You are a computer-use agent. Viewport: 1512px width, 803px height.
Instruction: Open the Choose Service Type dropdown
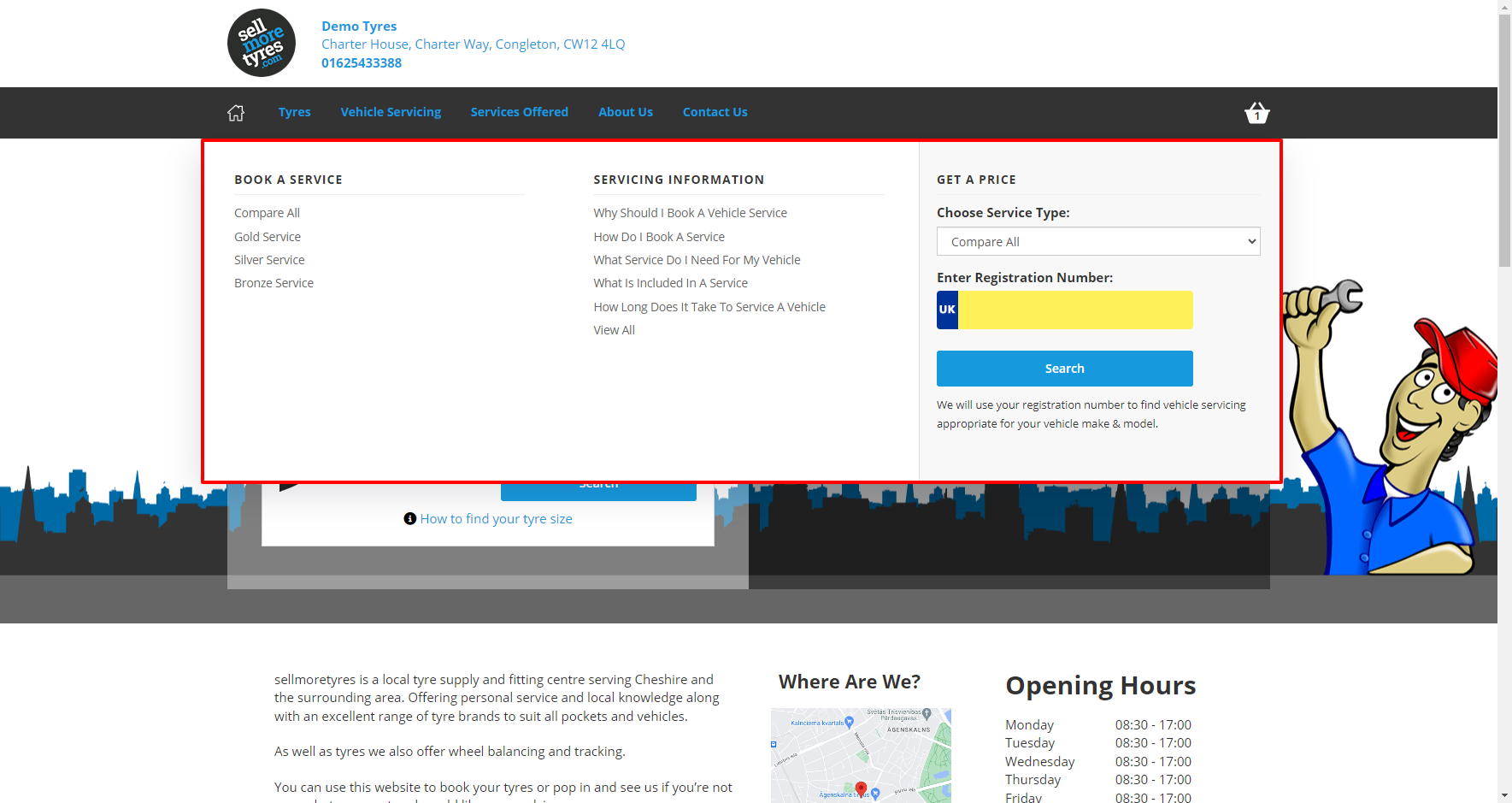(x=1097, y=241)
